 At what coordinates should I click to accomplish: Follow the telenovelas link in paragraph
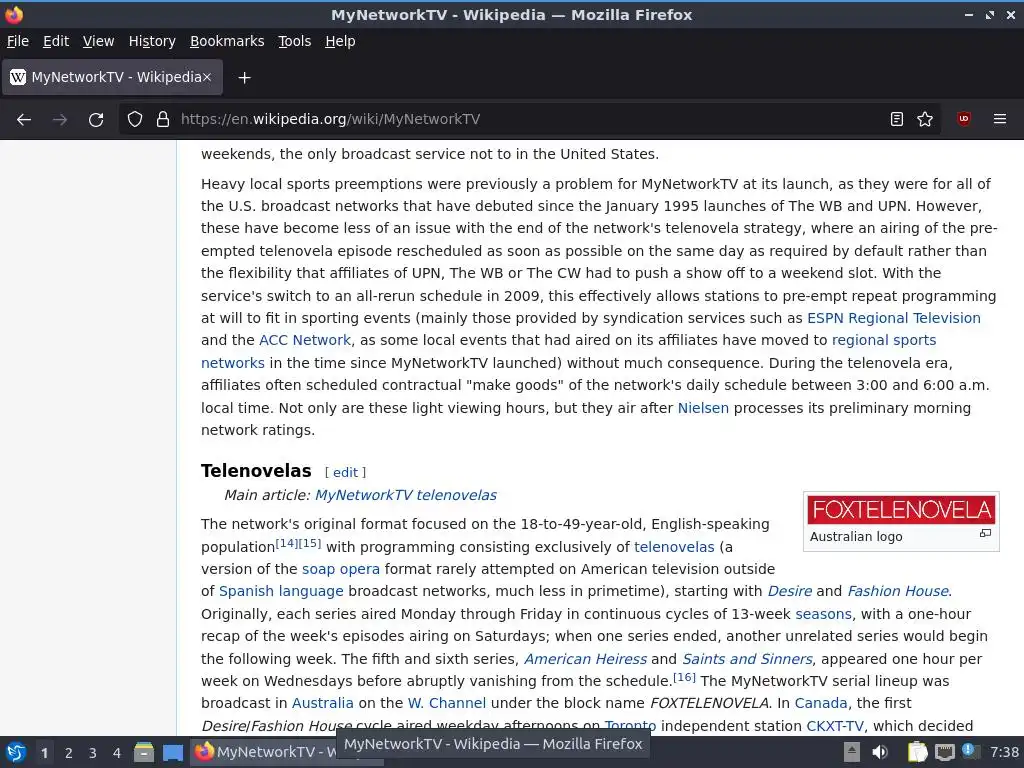click(x=674, y=547)
